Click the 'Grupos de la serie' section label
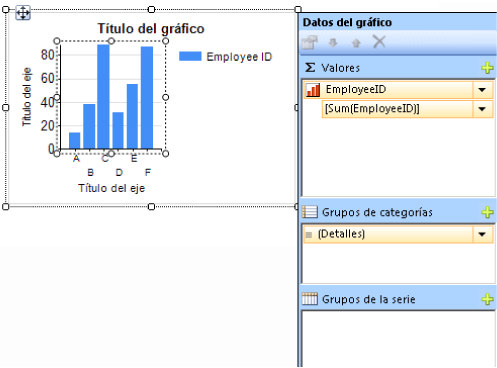 tap(368, 299)
